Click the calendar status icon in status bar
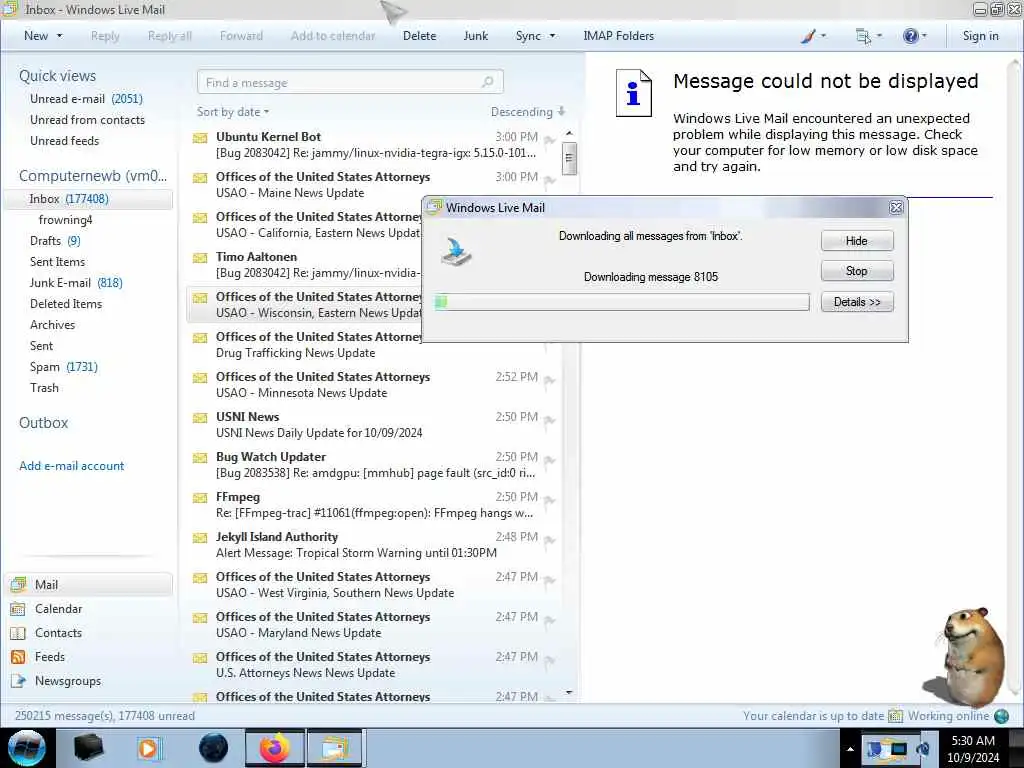1024x768 pixels. point(895,716)
